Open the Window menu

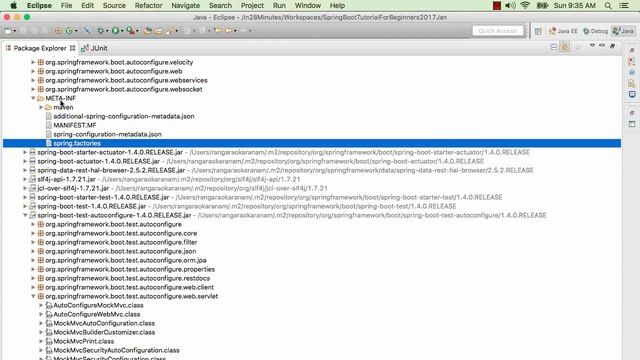(308, 6)
